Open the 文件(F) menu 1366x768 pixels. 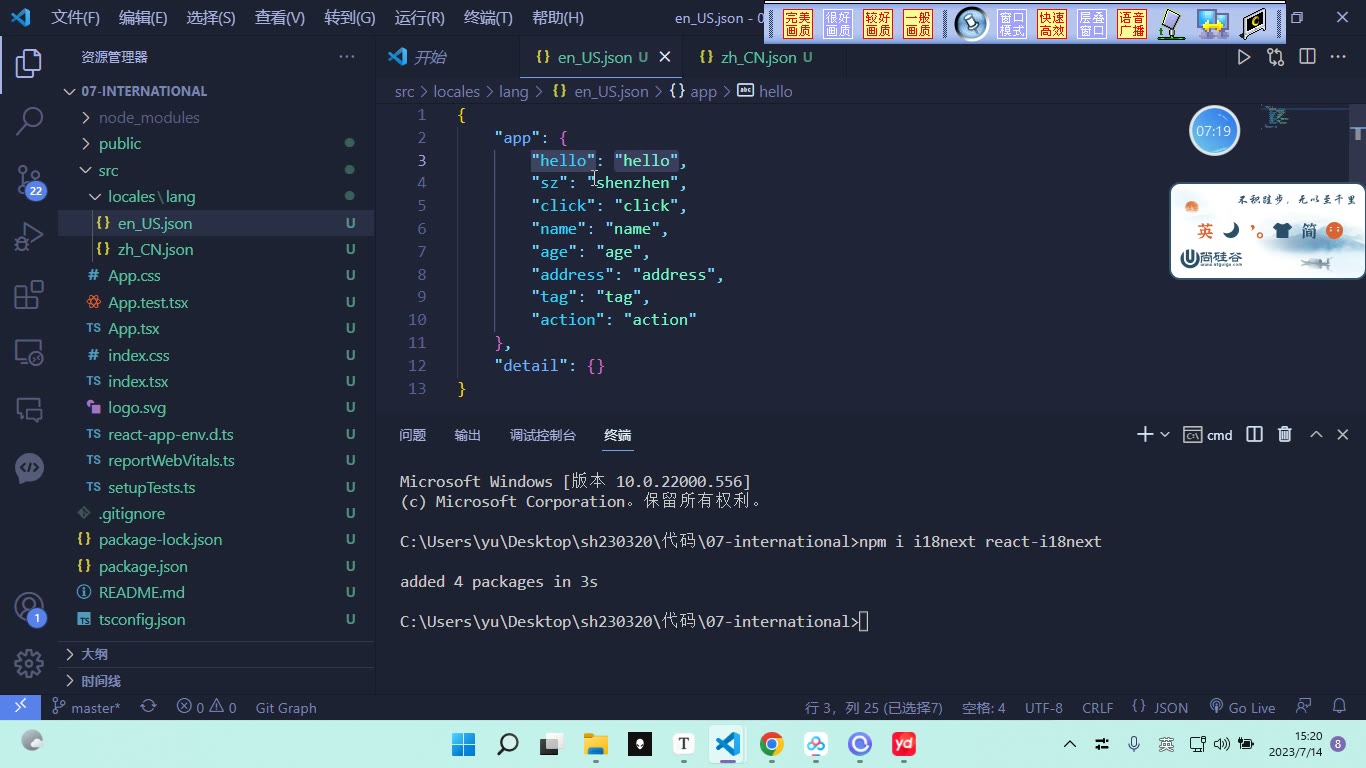[x=75, y=17]
